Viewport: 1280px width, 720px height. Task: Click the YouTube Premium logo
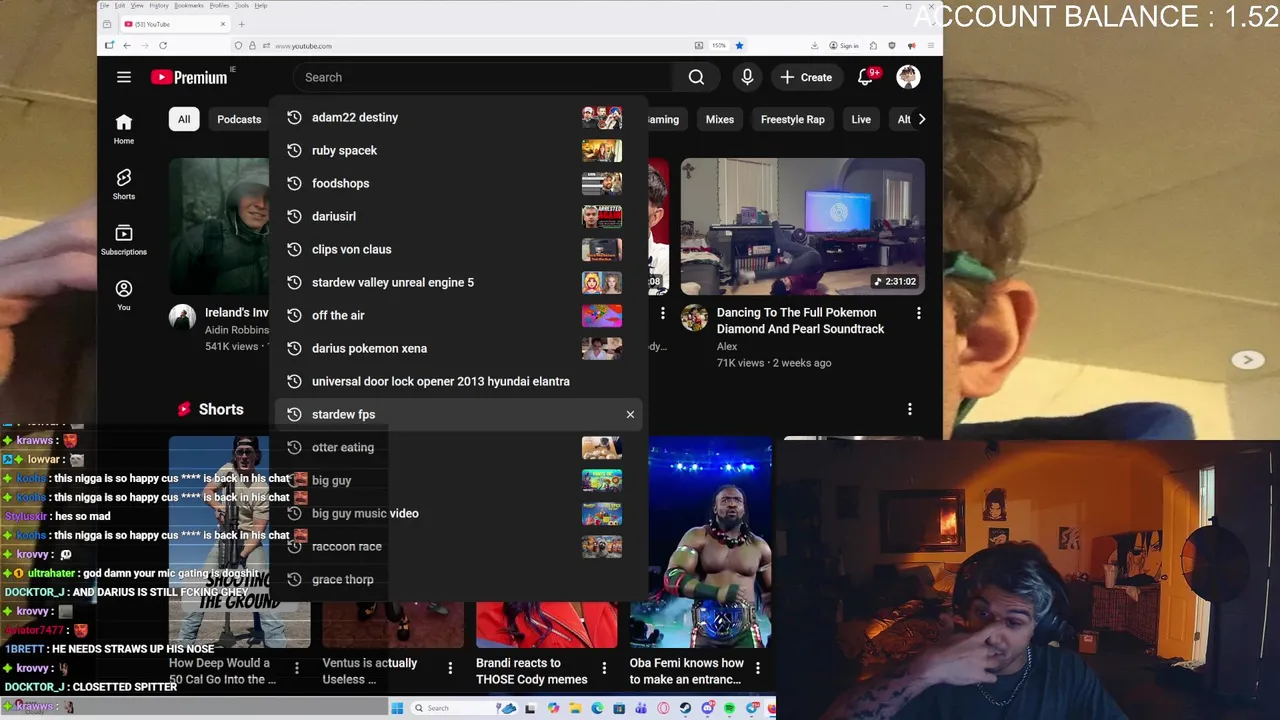coord(189,77)
